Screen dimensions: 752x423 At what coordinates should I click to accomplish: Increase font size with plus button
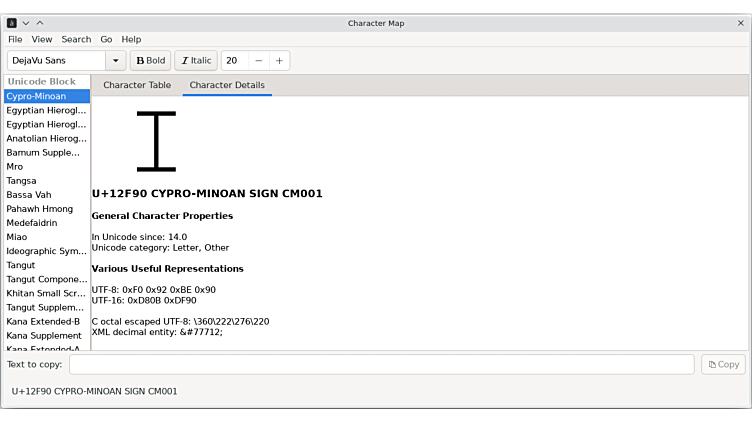click(x=279, y=61)
